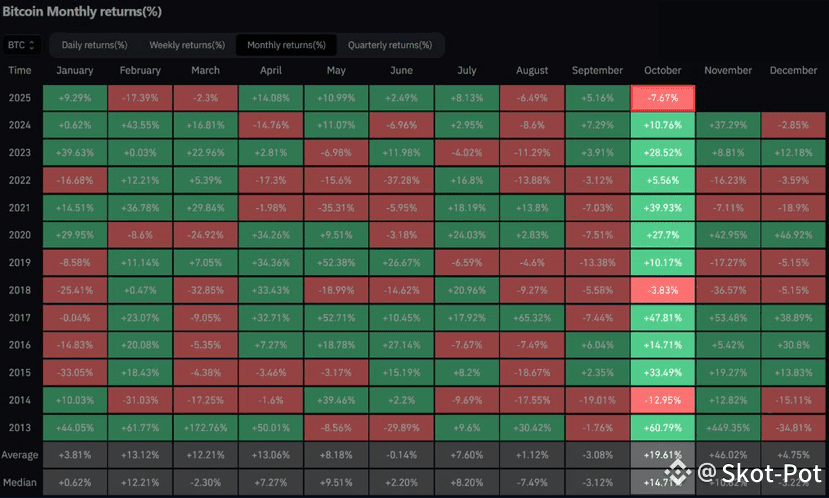Click the November column header

pos(728,70)
